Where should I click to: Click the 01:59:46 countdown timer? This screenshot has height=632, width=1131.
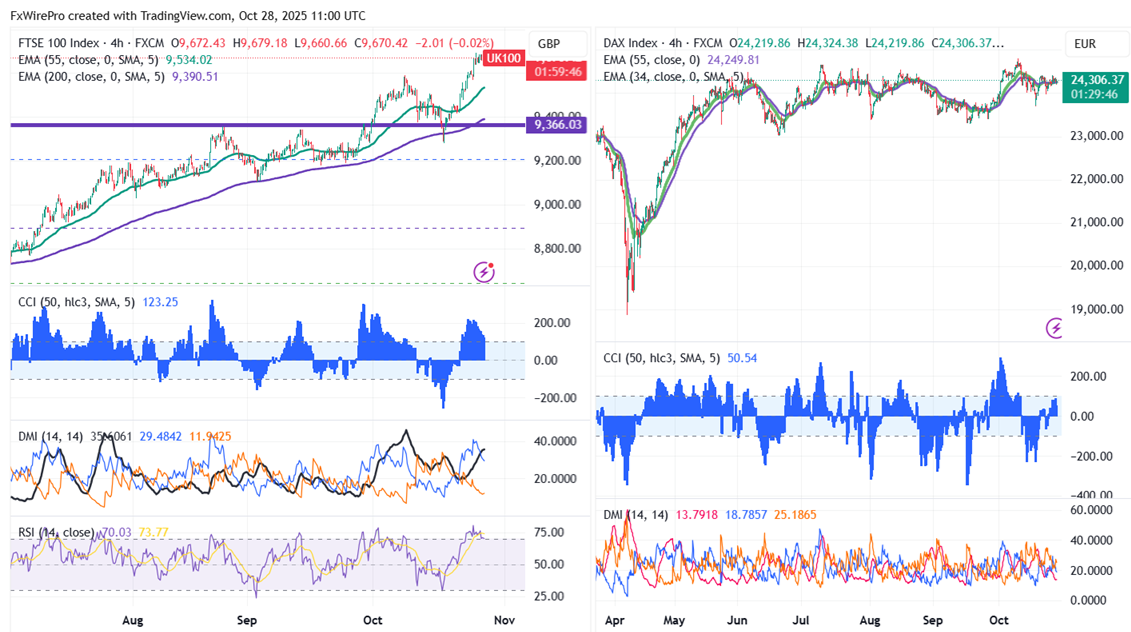pos(558,71)
